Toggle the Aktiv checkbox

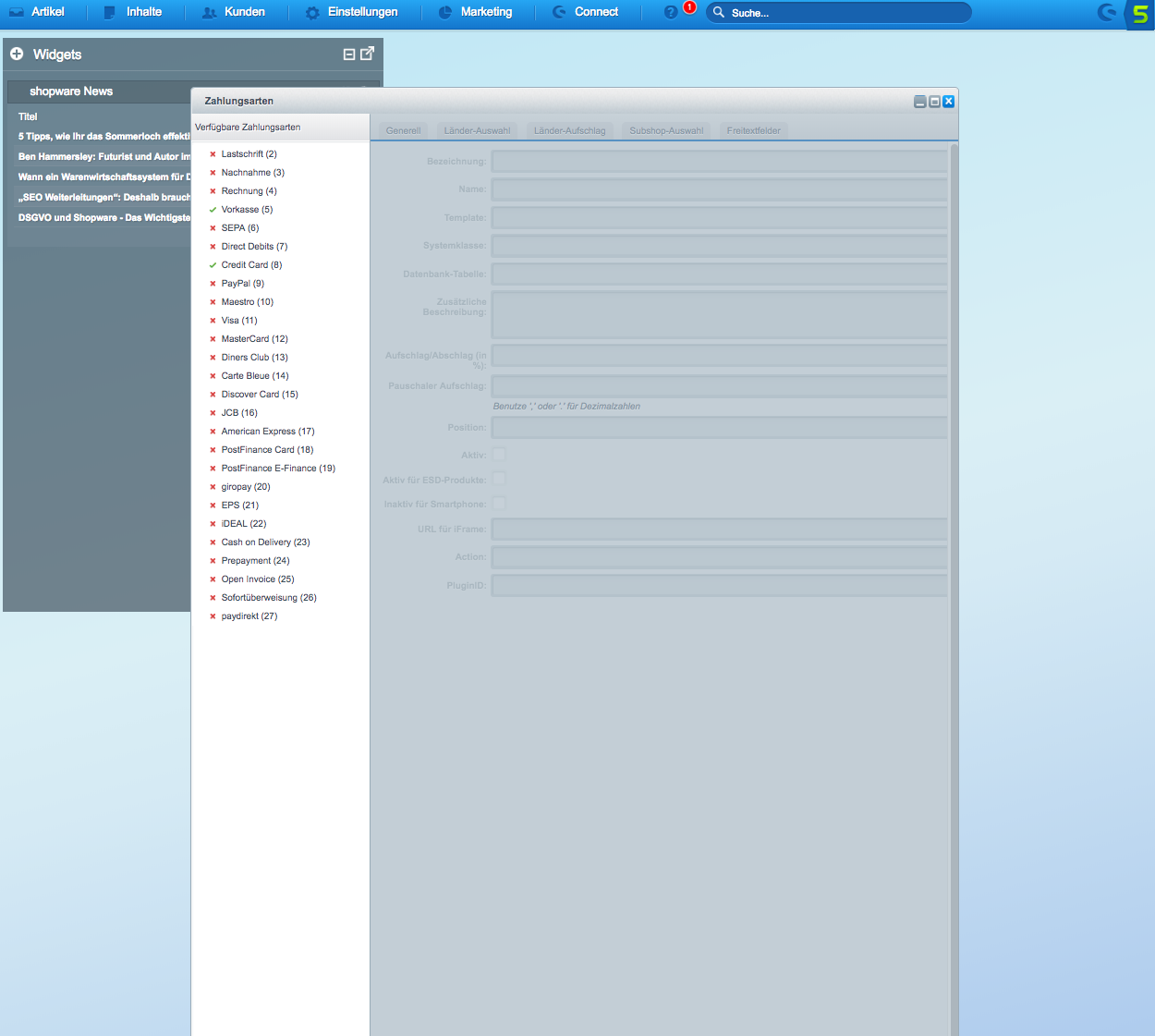point(499,455)
